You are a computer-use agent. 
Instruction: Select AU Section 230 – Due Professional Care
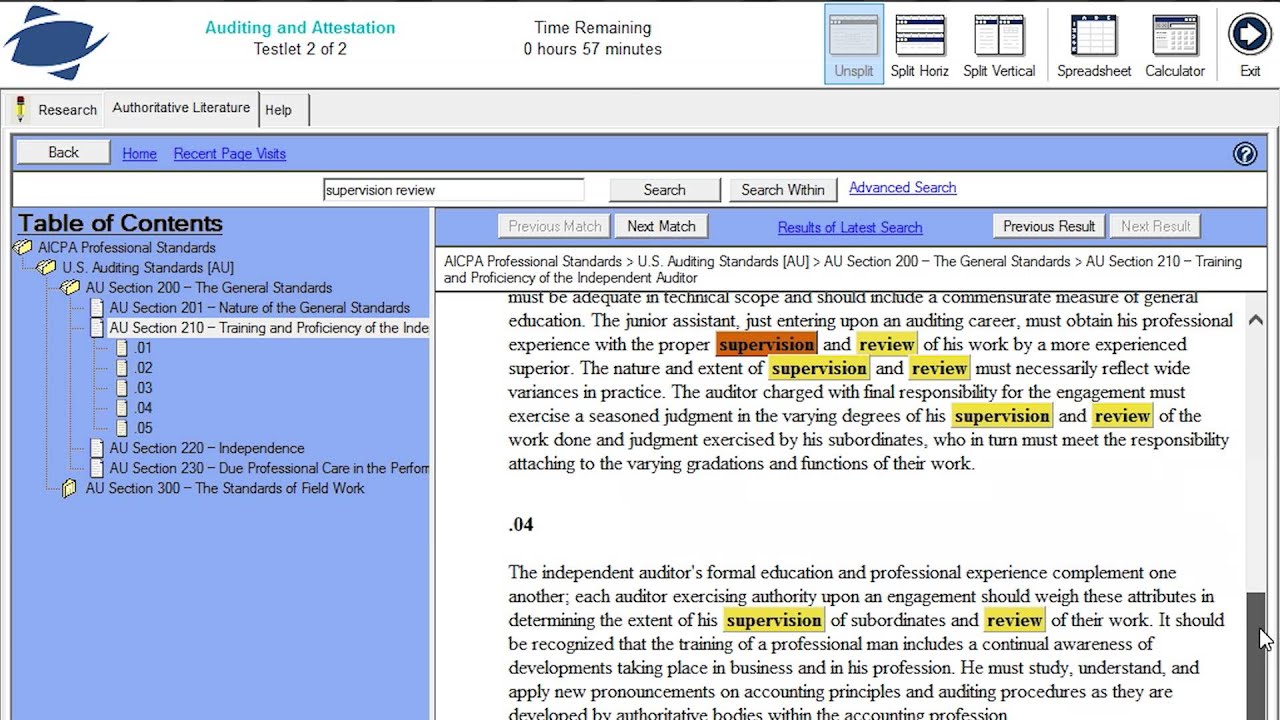click(268, 468)
